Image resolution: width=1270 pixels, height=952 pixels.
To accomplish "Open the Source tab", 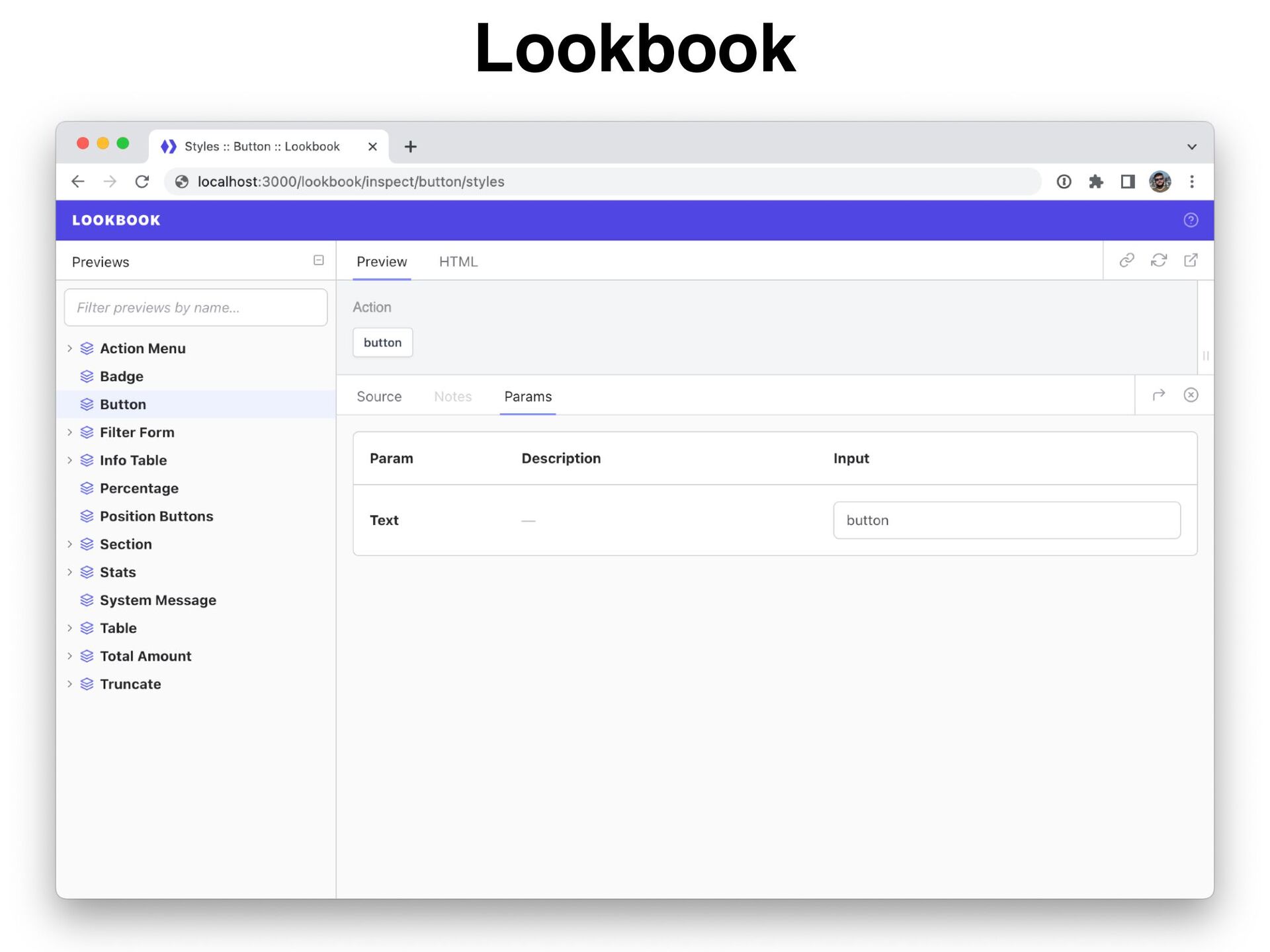I will (x=378, y=397).
